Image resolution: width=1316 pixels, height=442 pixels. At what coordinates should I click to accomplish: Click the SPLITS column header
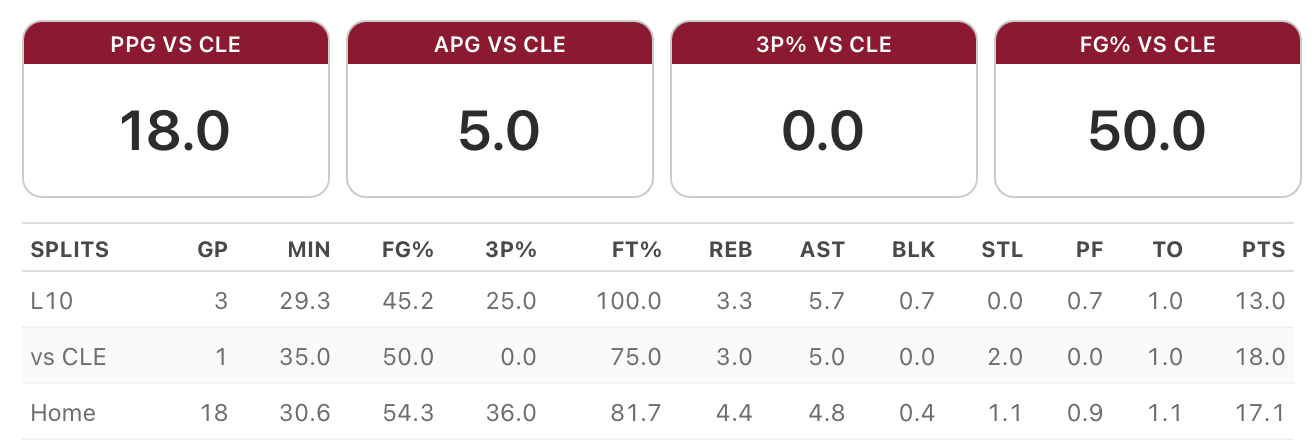pos(70,250)
